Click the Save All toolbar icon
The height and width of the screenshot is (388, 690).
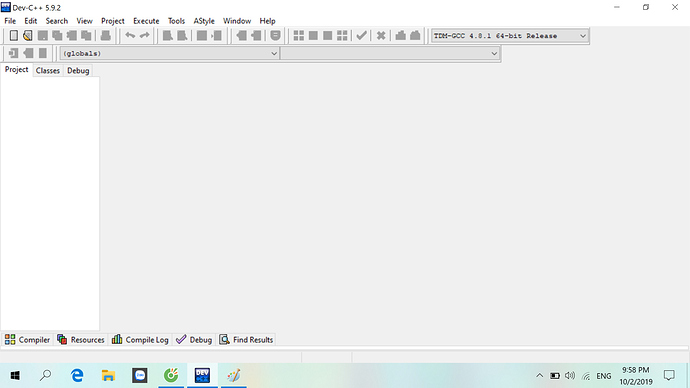[57, 36]
